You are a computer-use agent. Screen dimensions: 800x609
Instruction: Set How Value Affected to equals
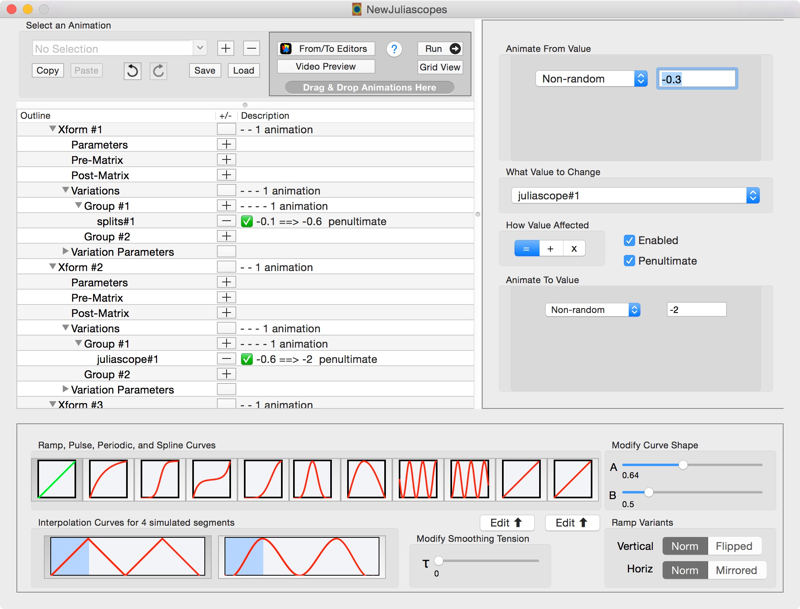pos(527,248)
